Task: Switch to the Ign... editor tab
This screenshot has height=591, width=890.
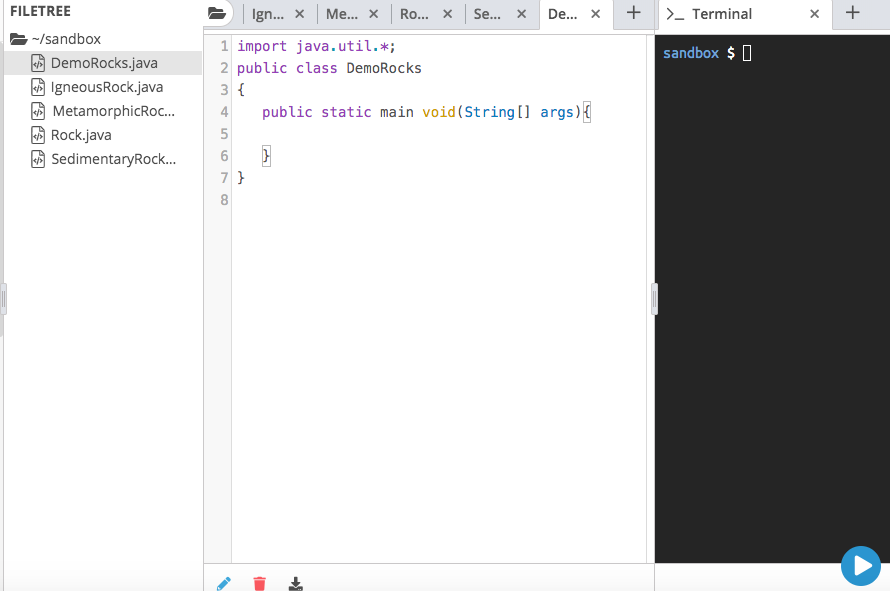Action: [x=268, y=14]
